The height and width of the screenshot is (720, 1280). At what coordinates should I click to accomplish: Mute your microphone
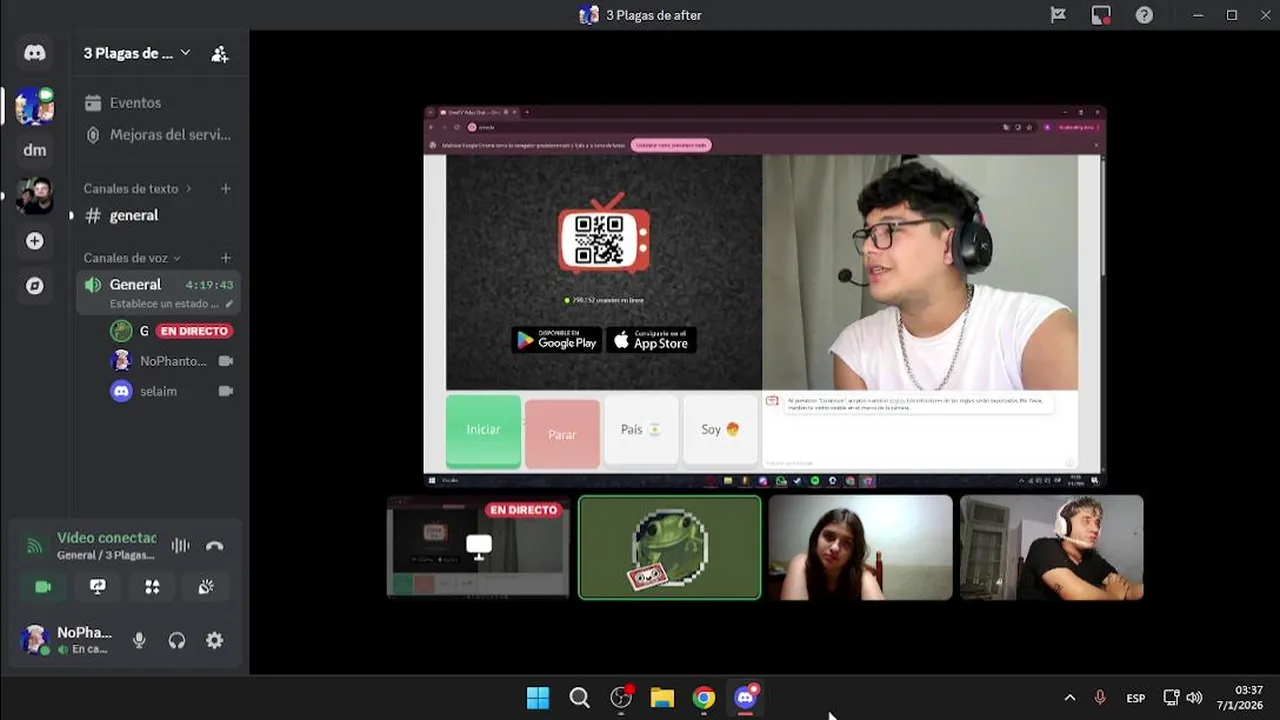[x=139, y=641]
